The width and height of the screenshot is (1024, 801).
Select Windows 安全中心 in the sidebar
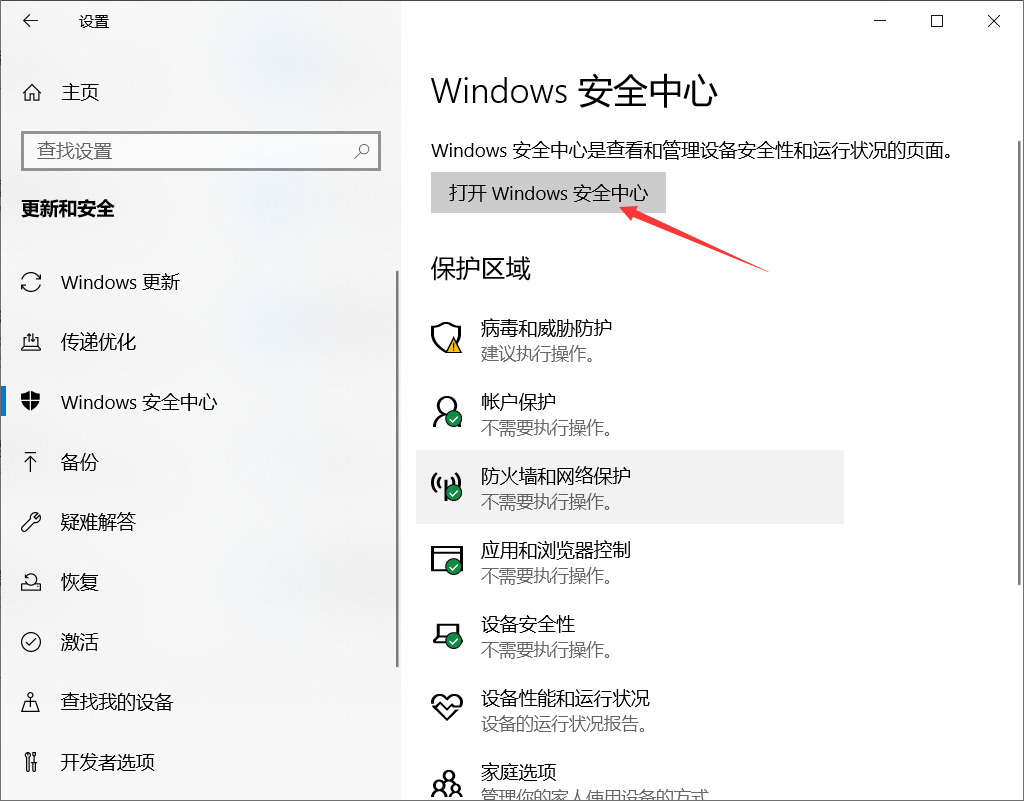pyautogui.click(x=199, y=401)
